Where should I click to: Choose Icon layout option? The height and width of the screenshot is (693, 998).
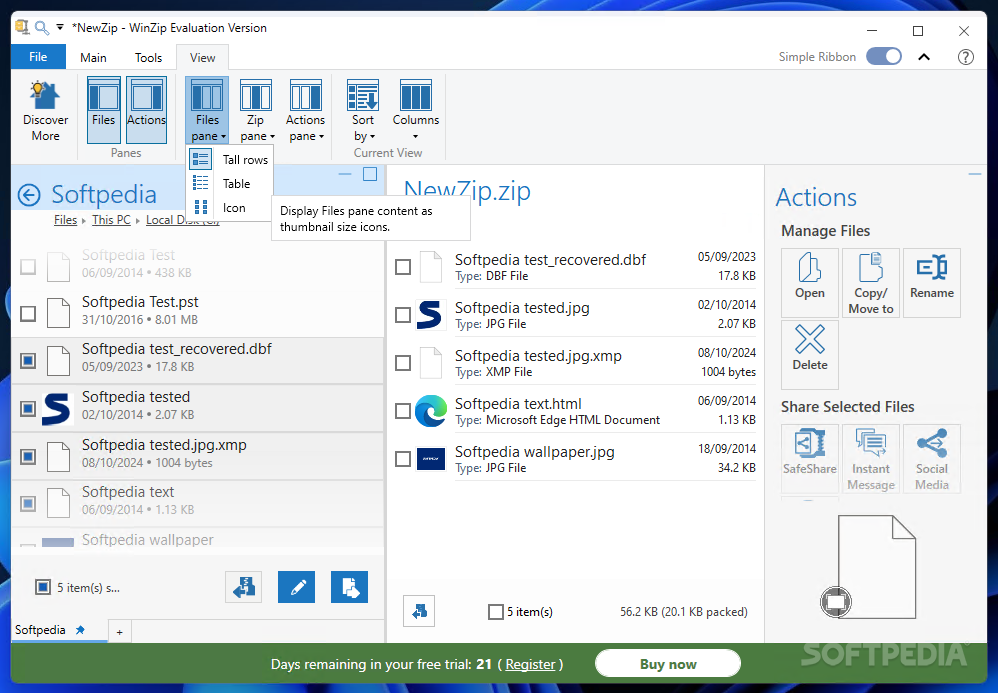[230, 208]
